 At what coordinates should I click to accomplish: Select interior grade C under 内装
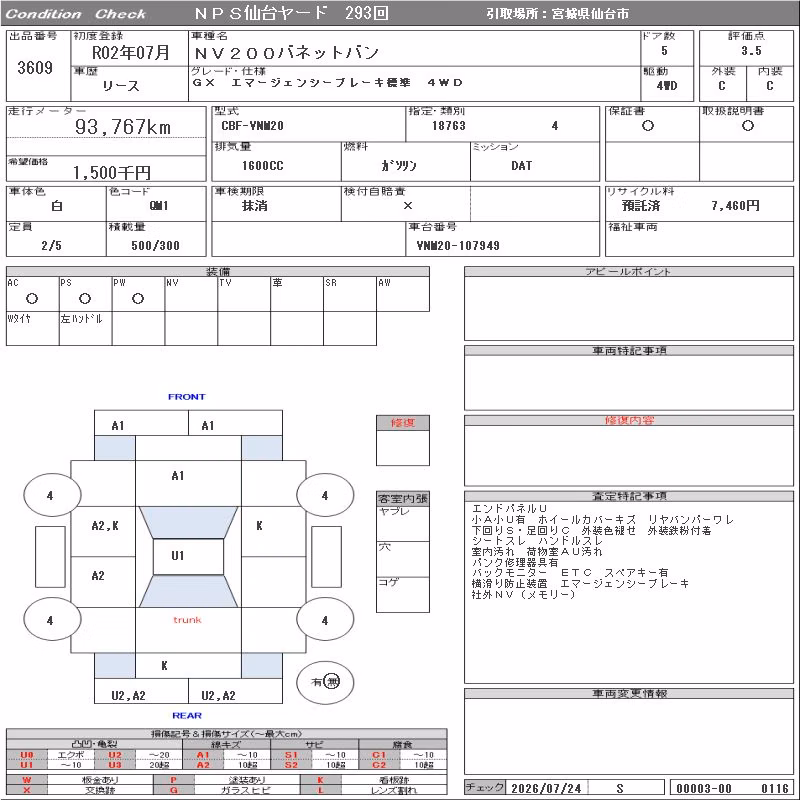tap(769, 85)
